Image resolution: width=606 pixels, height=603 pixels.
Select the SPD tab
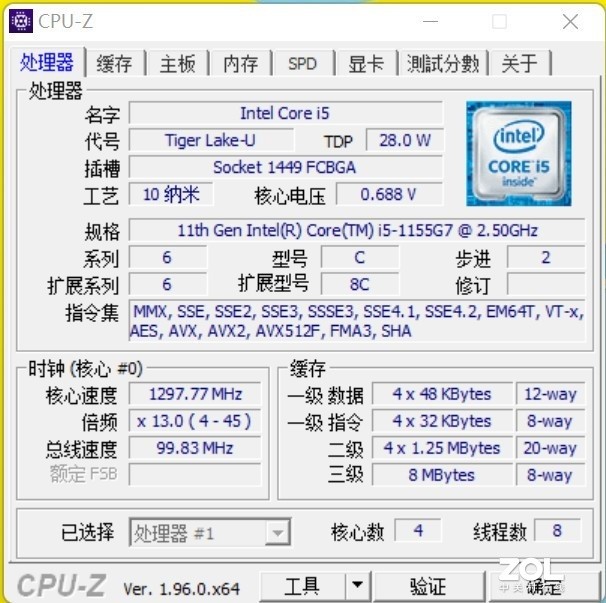(303, 63)
